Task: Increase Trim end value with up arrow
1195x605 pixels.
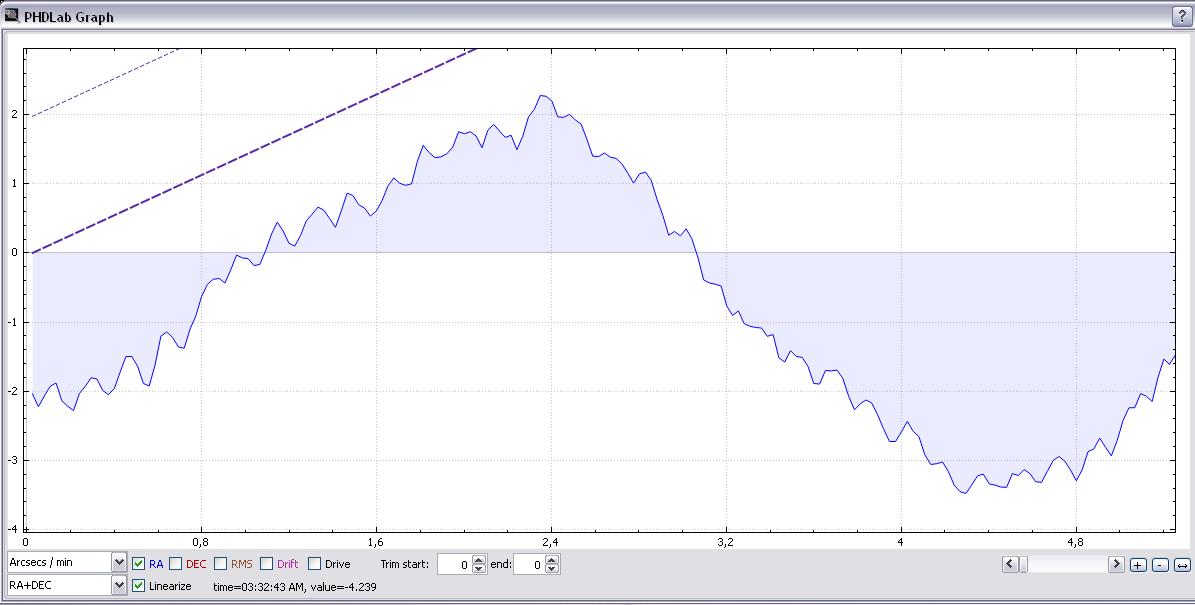Action: 553,560
